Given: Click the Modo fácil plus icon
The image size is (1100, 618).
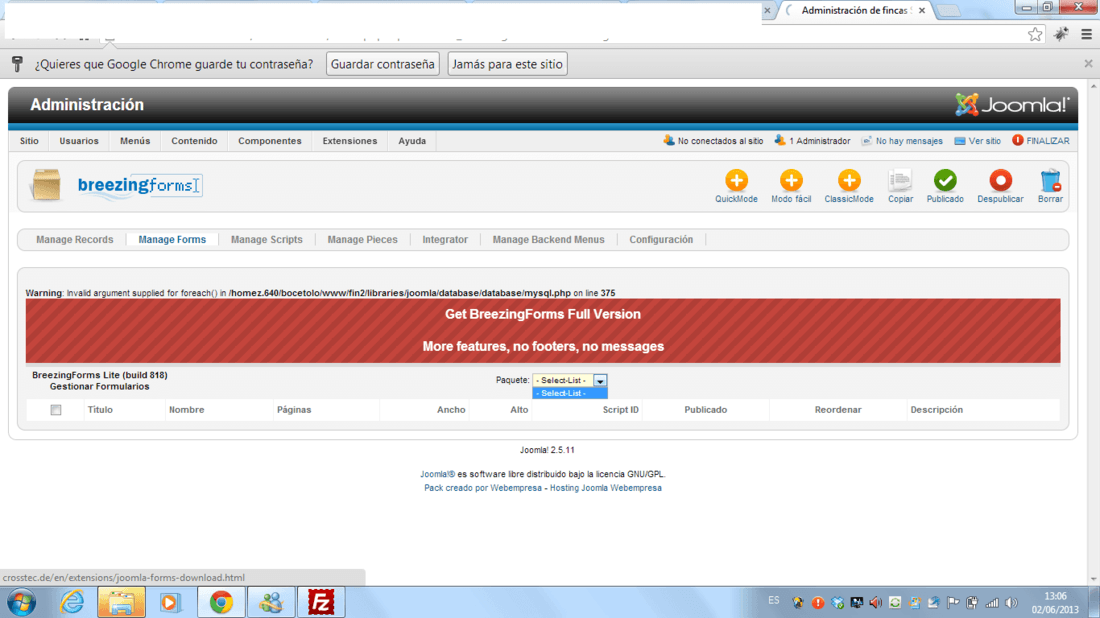Looking at the screenshot, I should tap(791, 180).
